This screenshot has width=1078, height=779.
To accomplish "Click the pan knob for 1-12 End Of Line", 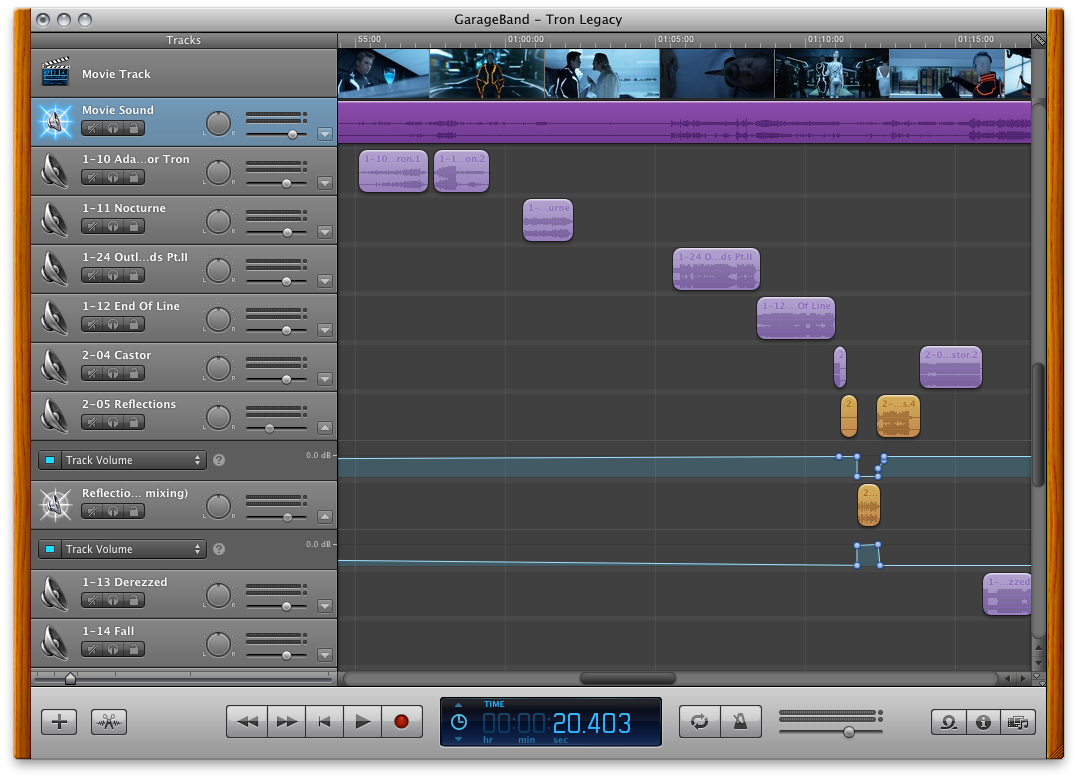I will point(218,320).
